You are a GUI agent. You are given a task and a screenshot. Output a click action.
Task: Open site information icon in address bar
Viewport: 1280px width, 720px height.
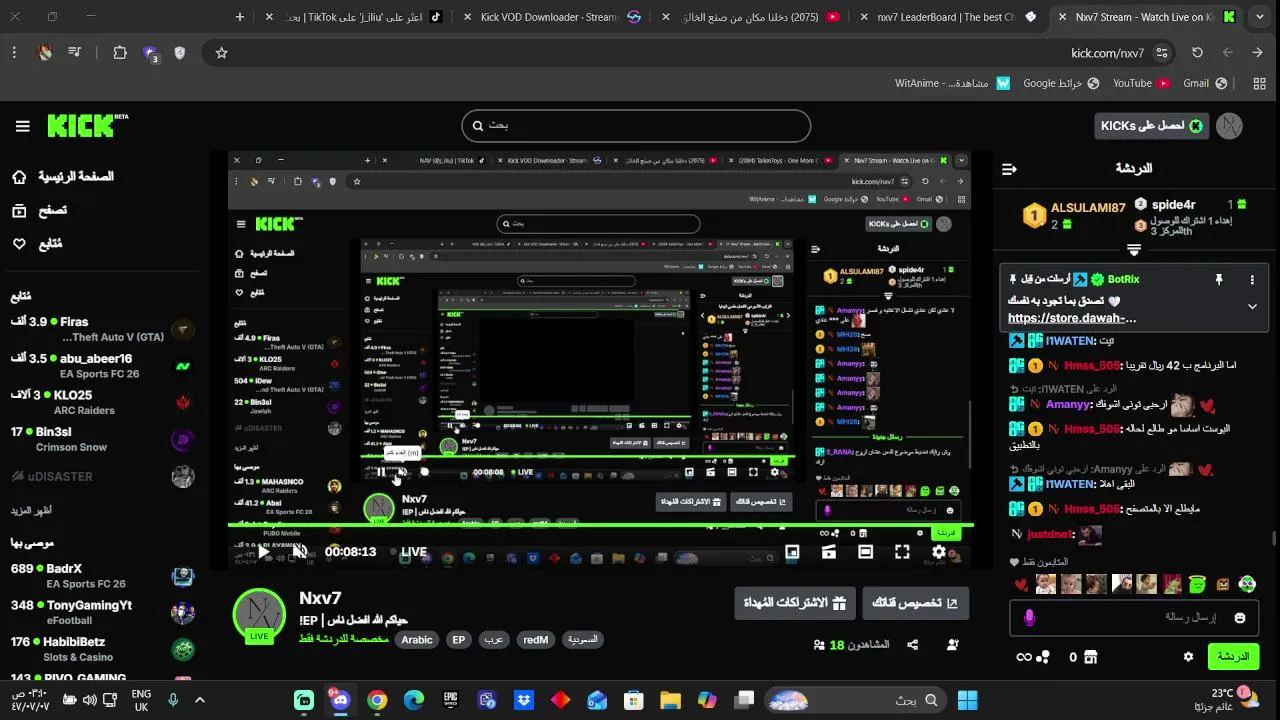pyautogui.click(x=1162, y=53)
